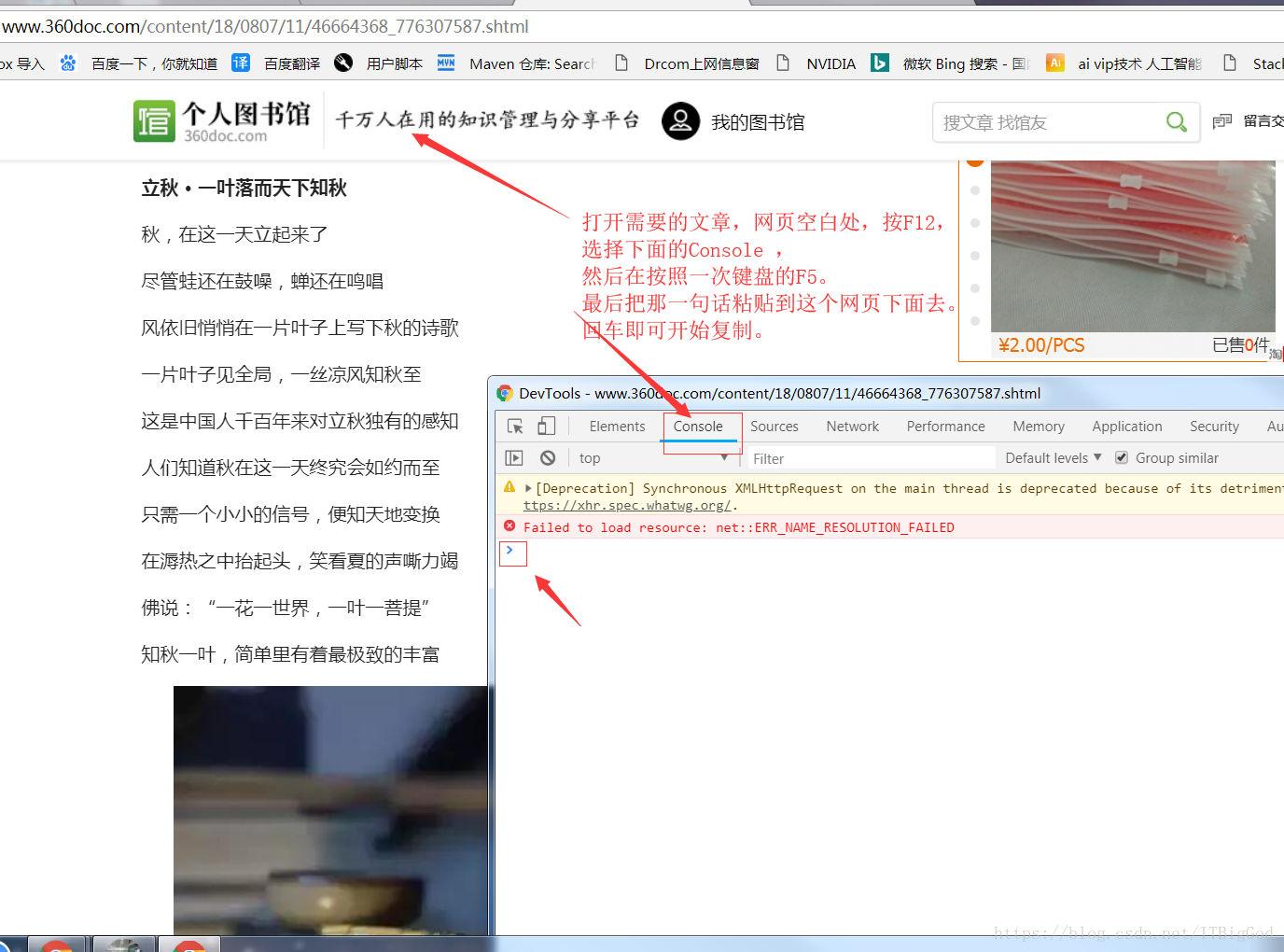Click the 用户脚本 bookmark icon
Viewport: 1284px width, 952px height.
343,63
